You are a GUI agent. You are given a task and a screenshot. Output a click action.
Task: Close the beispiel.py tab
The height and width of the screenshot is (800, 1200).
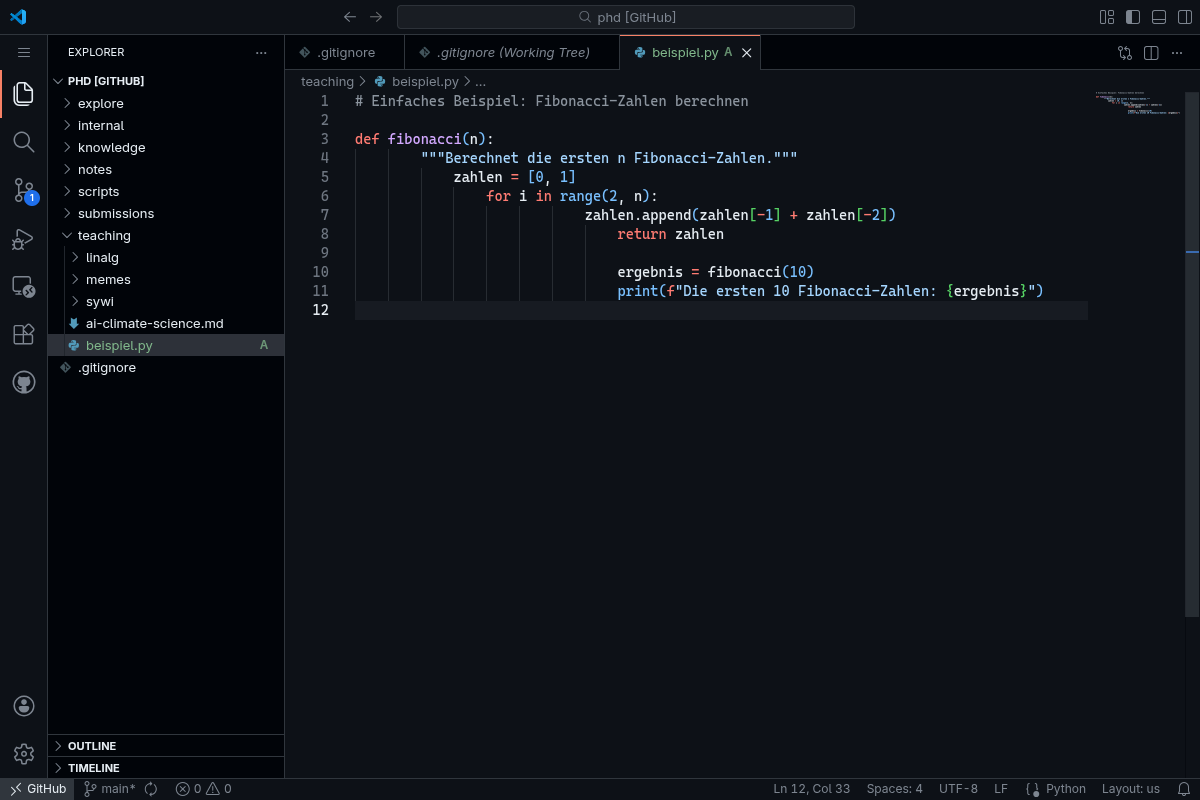click(746, 53)
